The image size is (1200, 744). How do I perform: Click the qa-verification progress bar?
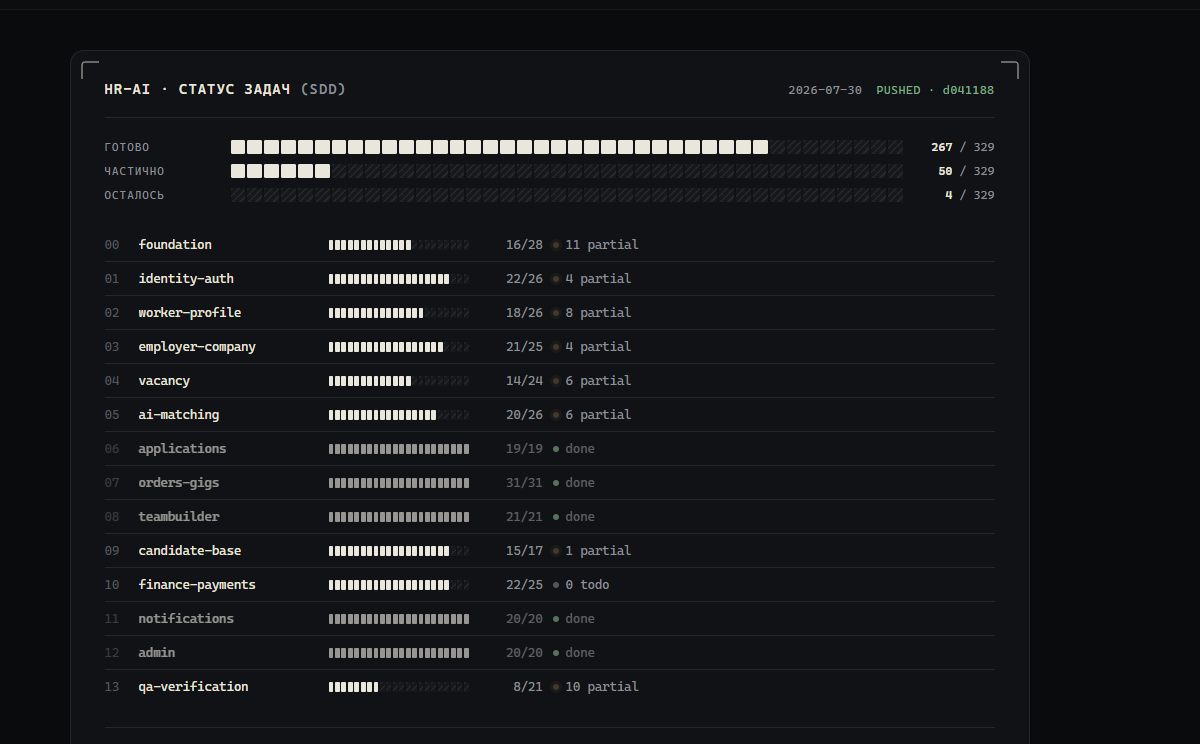pos(399,687)
